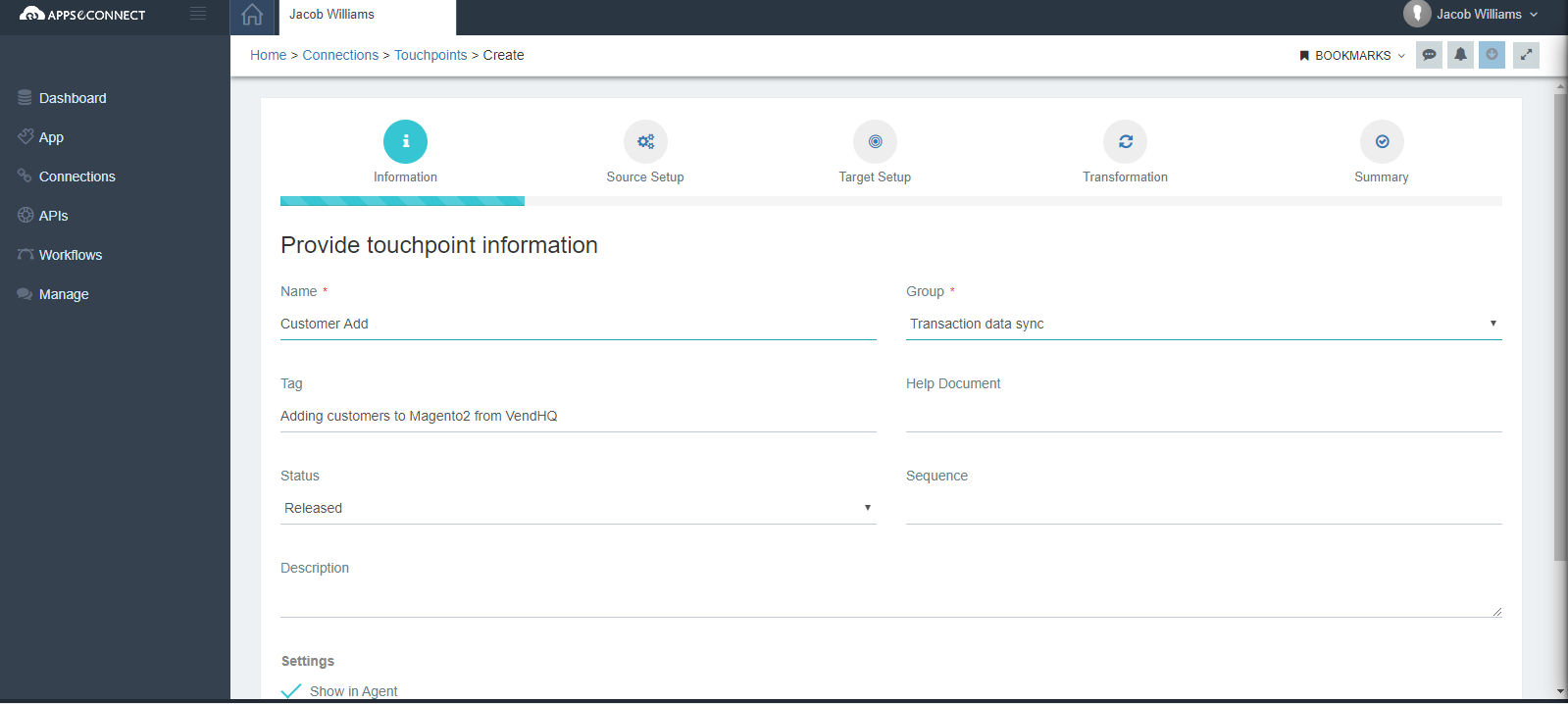
Task: Toggle the sidebar hamburger menu
Action: [198, 14]
